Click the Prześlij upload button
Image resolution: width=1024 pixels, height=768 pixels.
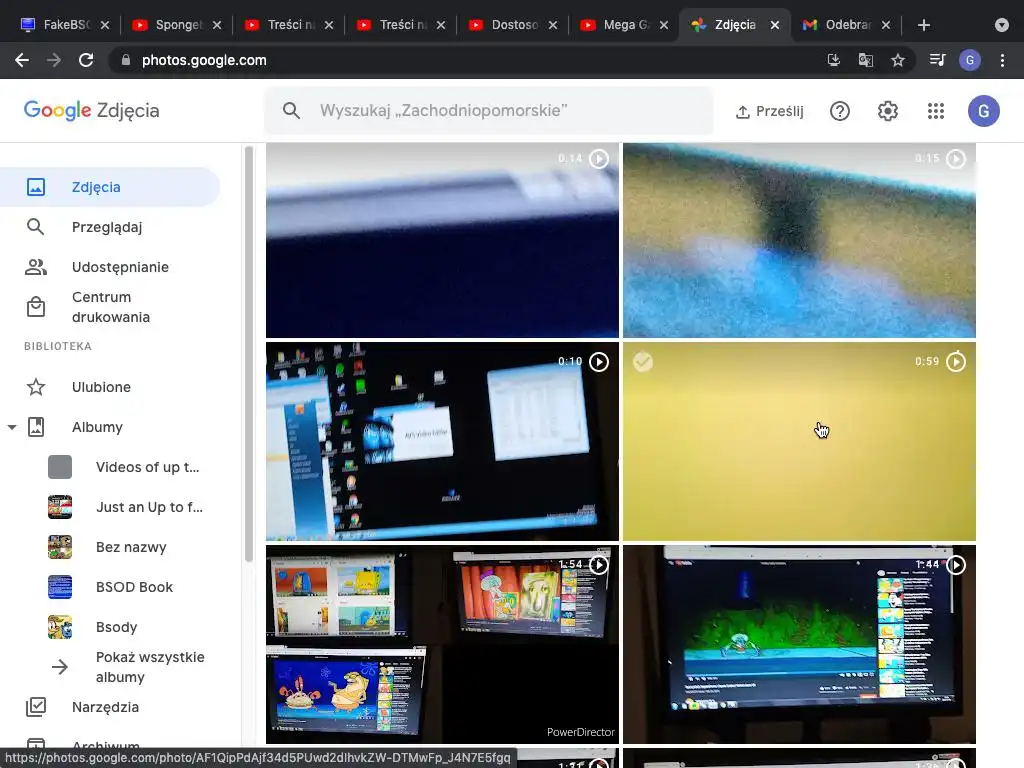pyautogui.click(x=769, y=111)
